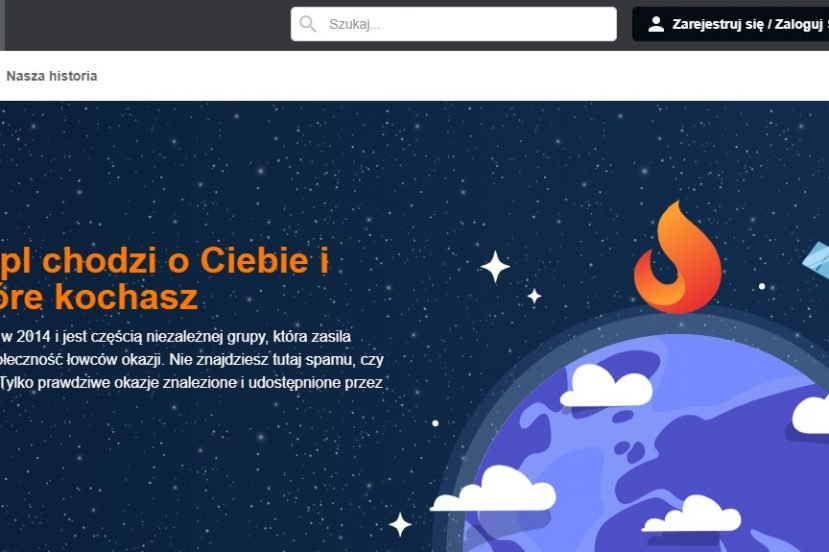Viewport: 829px width, 552px height.
Task: Click the orange flame logo
Action: click(678, 257)
